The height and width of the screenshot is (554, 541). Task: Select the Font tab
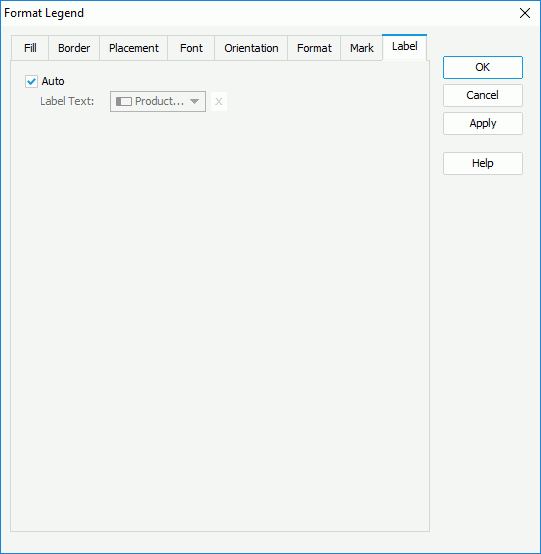point(191,48)
